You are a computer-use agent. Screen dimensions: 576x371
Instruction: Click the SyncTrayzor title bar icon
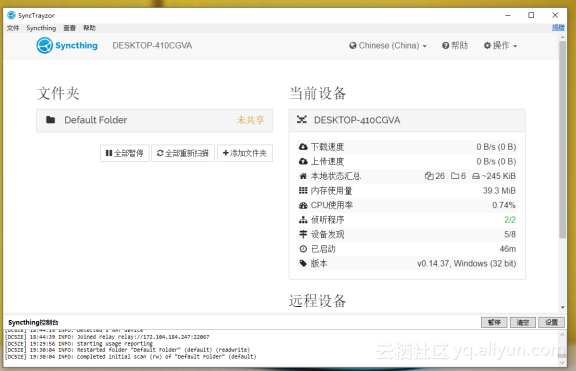(11, 15)
